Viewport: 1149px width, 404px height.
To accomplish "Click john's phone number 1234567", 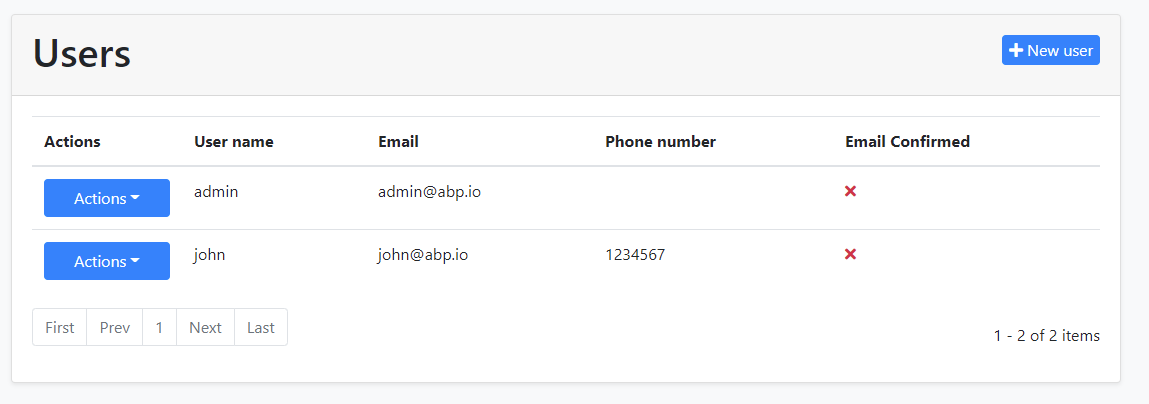I will (x=635, y=254).
